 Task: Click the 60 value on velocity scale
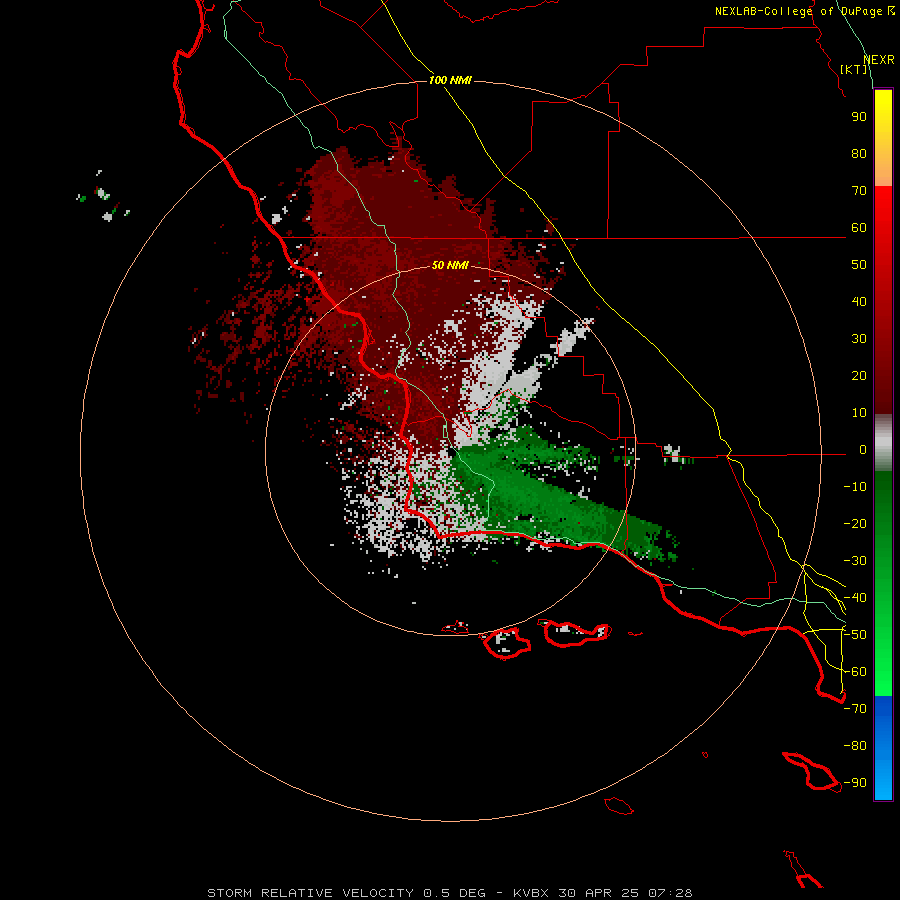pos(859,227)
